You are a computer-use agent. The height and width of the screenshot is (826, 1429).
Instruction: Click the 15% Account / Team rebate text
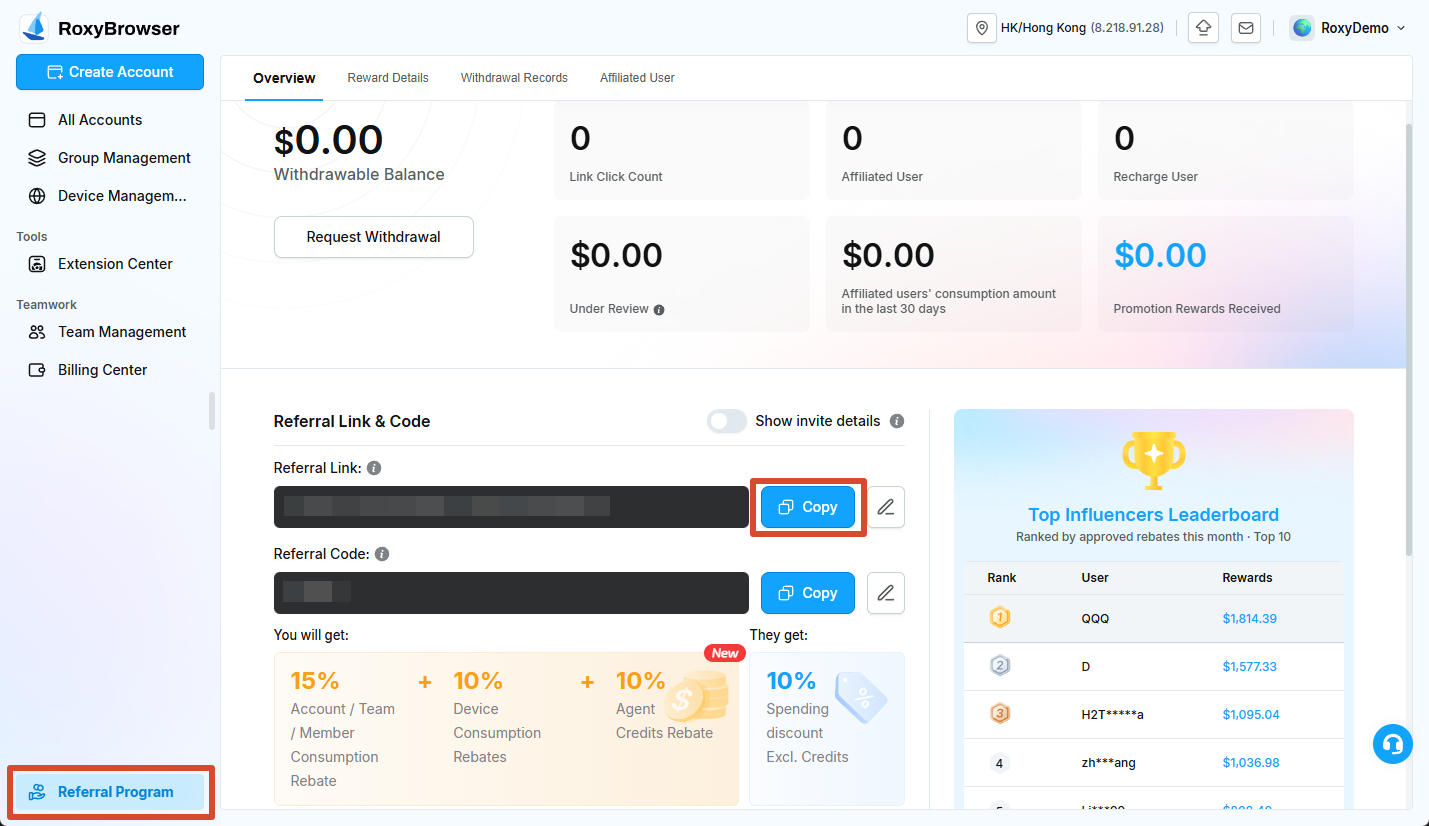click(x=343, y=730)
